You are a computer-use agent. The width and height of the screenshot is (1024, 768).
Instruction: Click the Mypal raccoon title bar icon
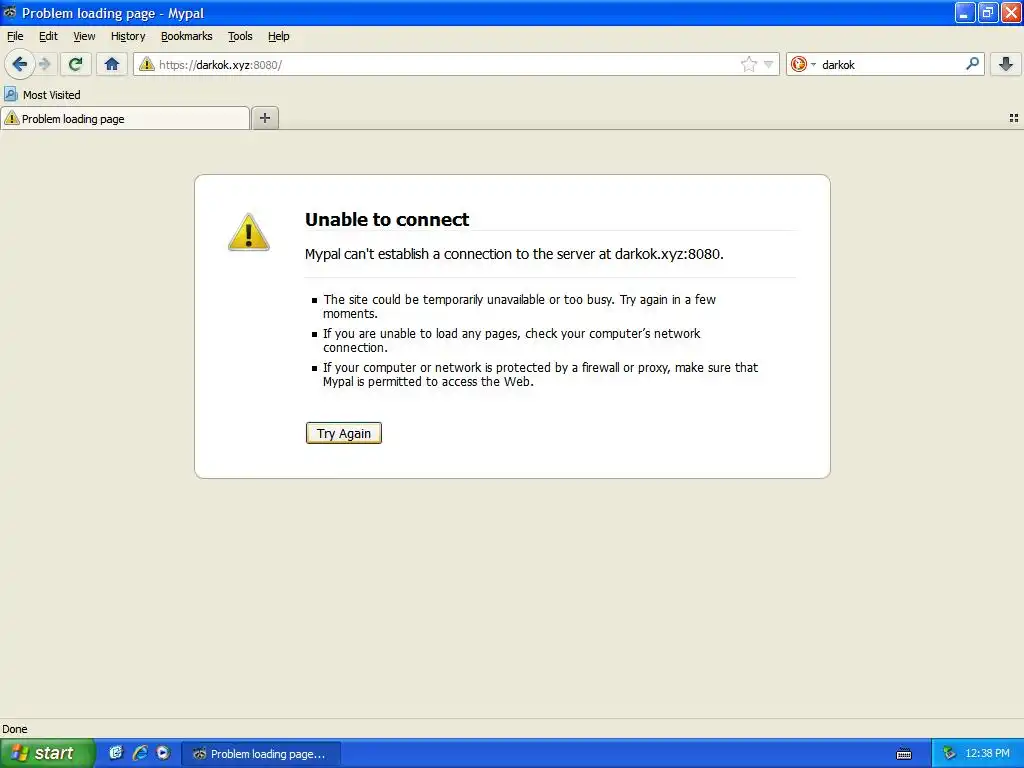(x=10, y=12)
